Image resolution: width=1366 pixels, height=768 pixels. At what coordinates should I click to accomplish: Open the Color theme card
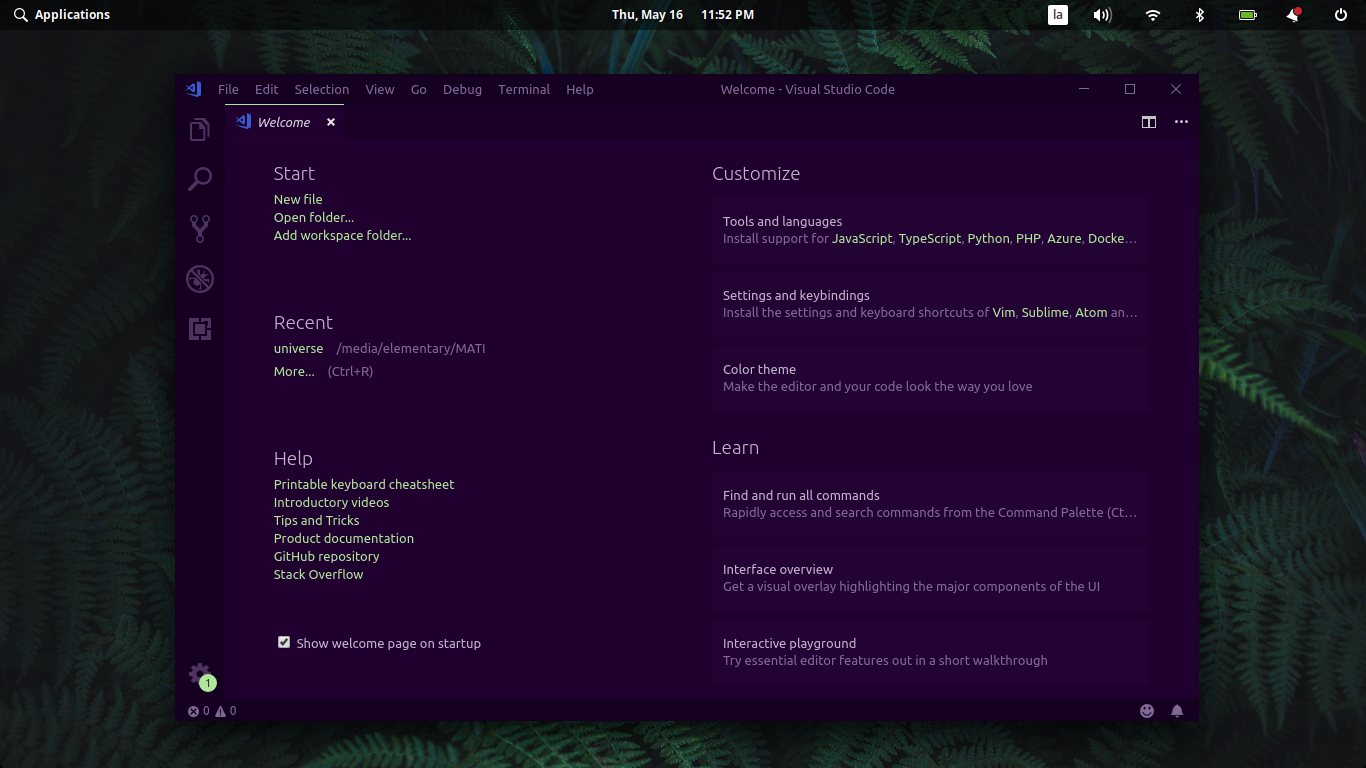931,378
